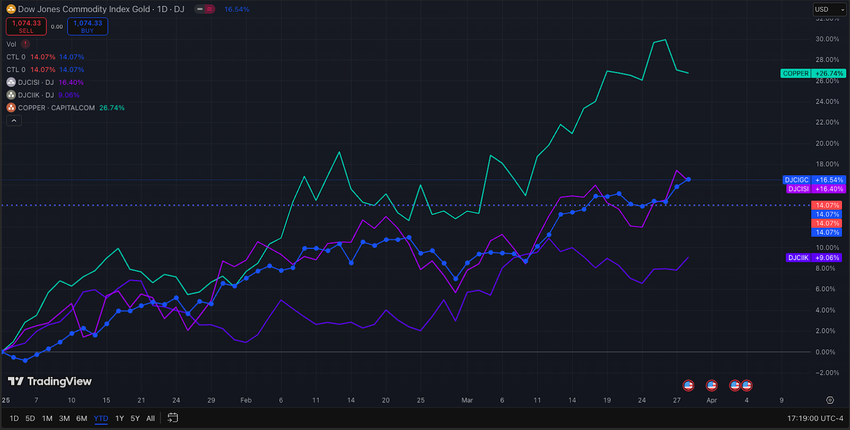Click the first US economic event marker
This screenshot has width=850, height=430.
[688, 386]
